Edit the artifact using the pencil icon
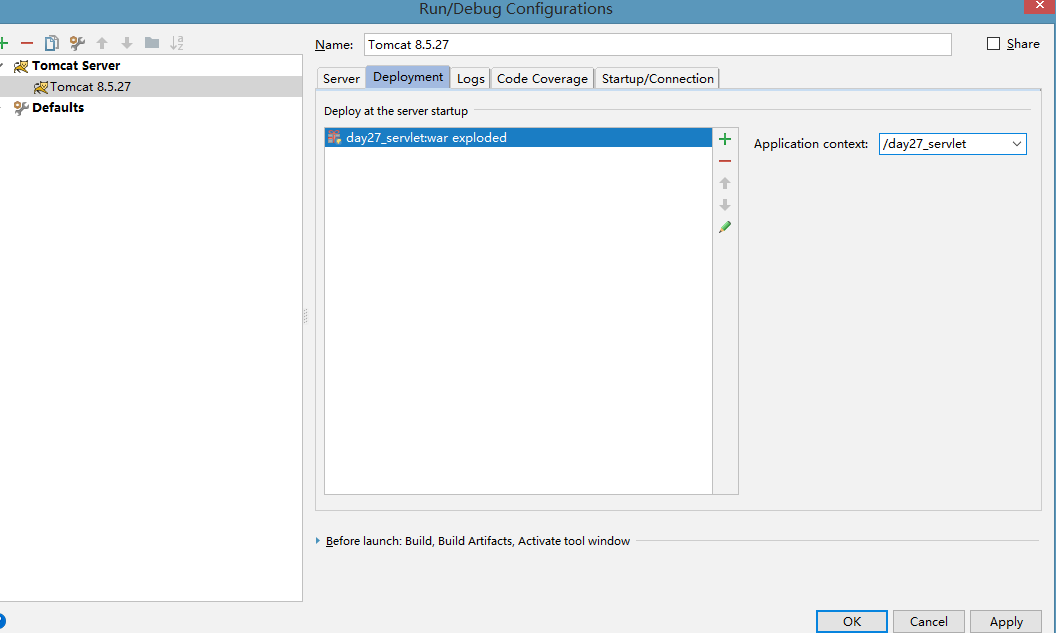Screen dimensions: 1056x633 pos(725,227)
